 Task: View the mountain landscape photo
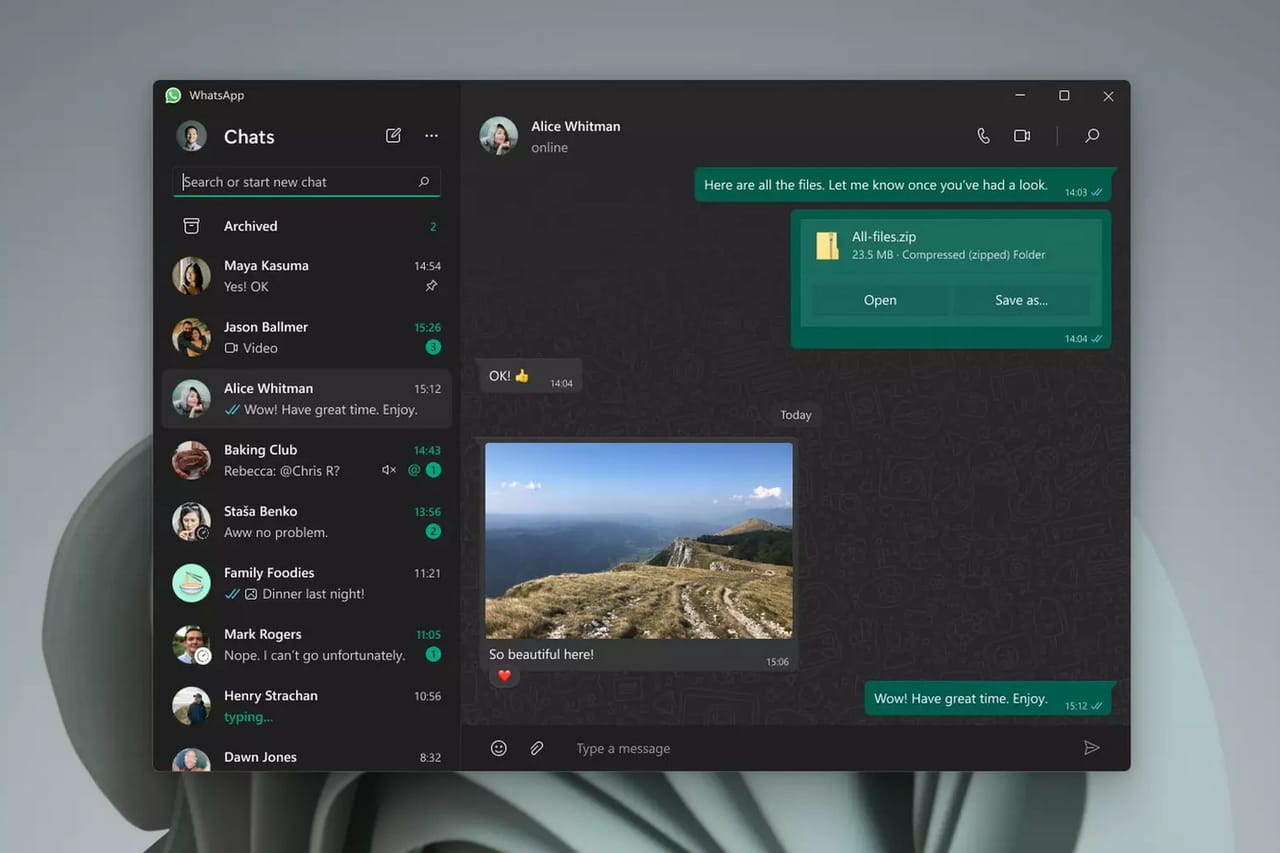coord(638,540)
